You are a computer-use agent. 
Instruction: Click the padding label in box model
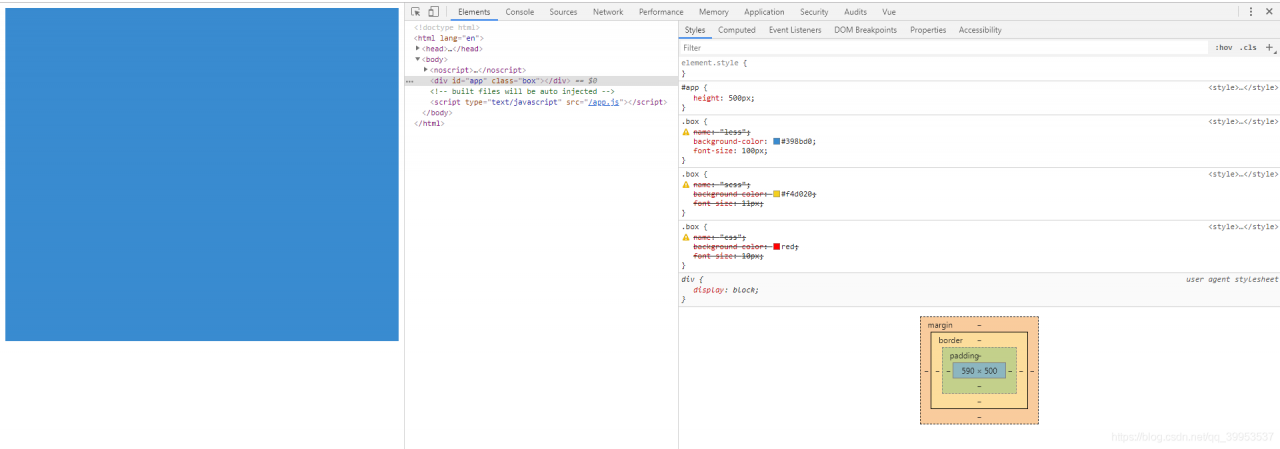[965, 356]
